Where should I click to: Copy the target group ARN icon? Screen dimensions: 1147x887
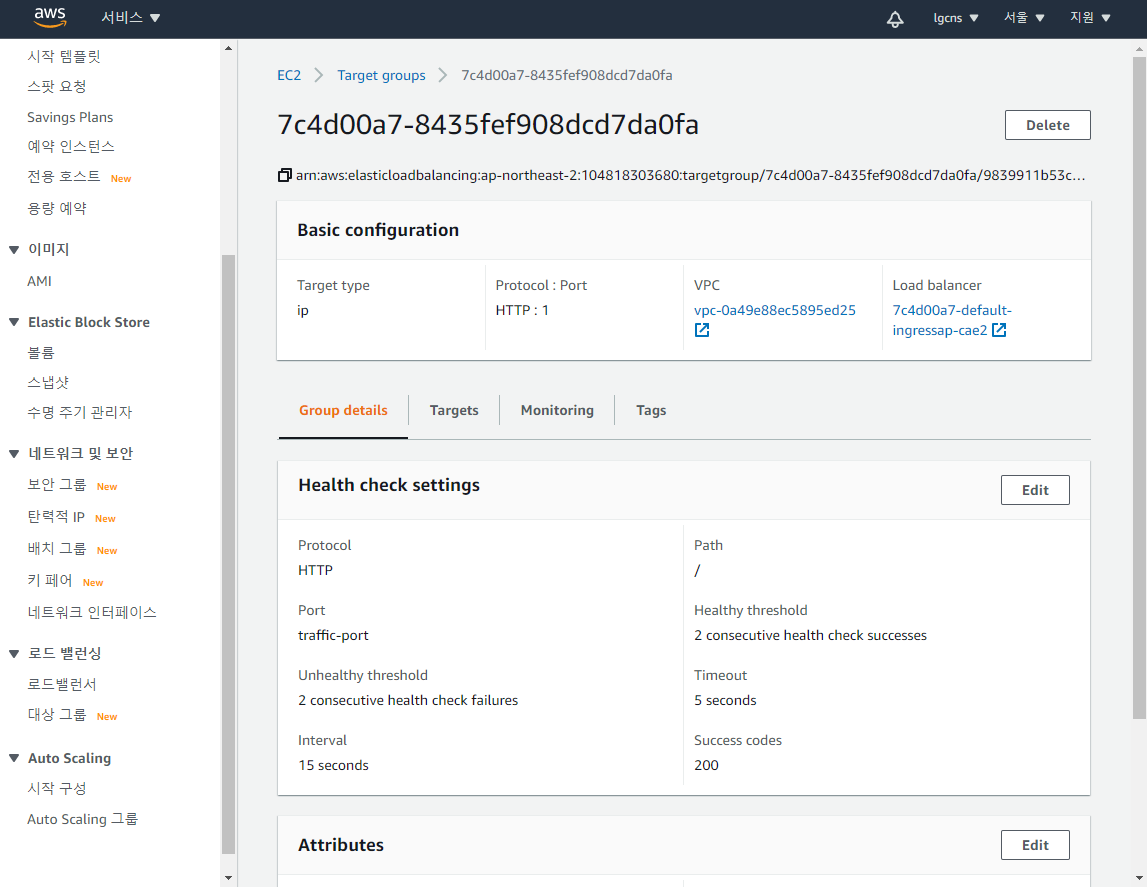[x=285, y=175]
